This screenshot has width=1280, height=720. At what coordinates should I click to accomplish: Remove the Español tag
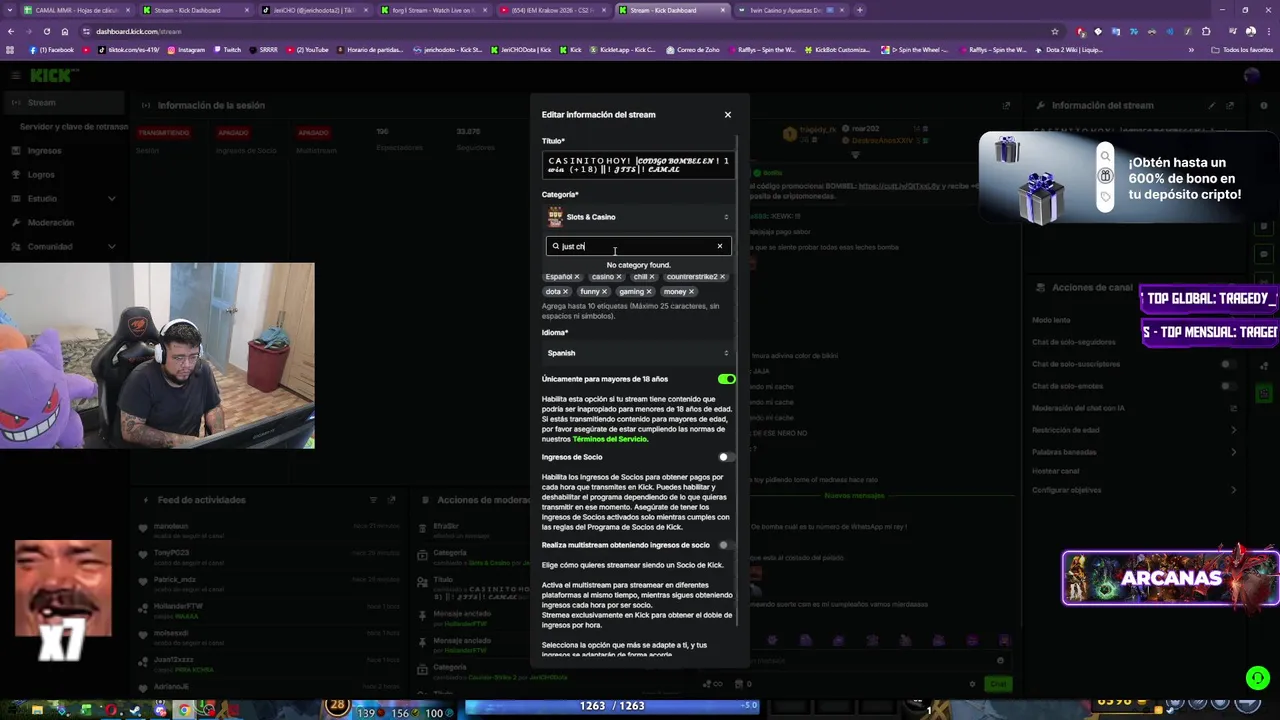(x=577, y=277)
